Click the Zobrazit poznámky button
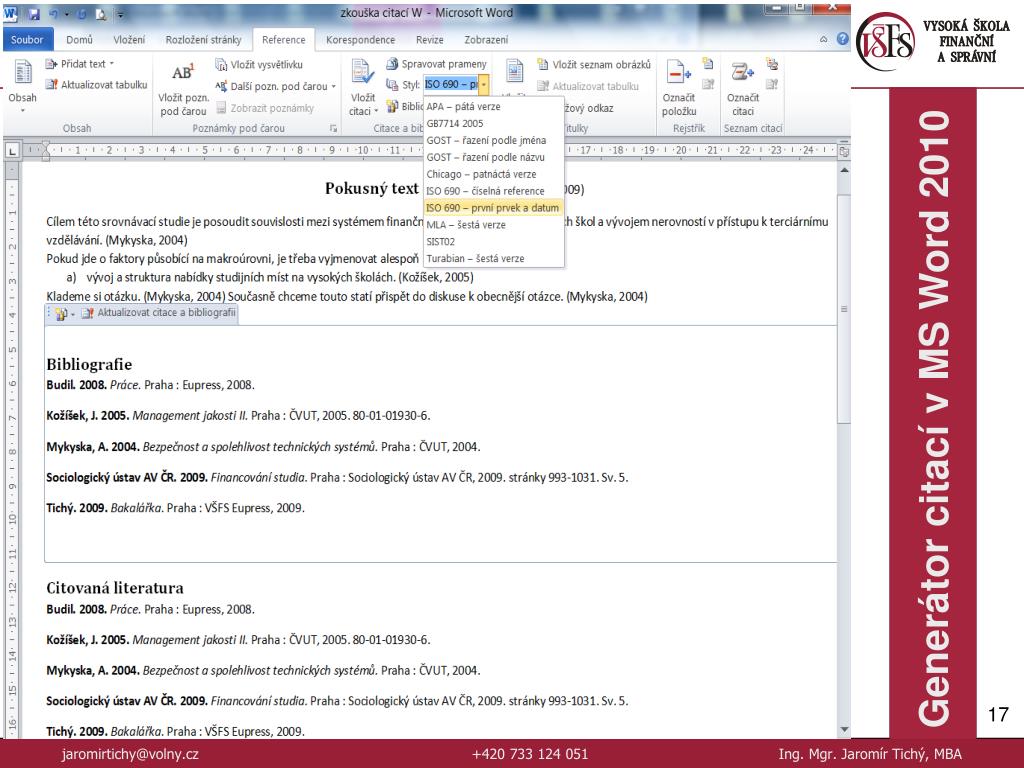Image resolution: width=1024 pixels, height=768 pixels. pyautogui.click(x=265, y=108)
